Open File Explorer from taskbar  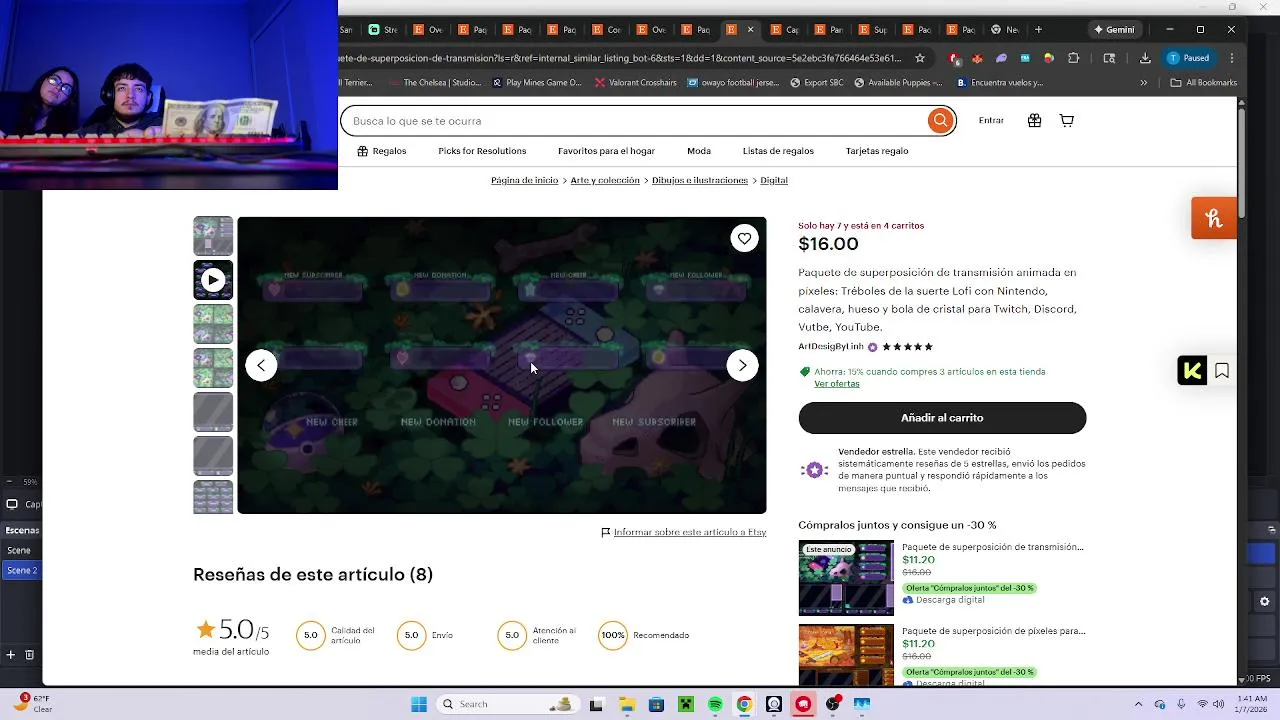click(626, 704)
